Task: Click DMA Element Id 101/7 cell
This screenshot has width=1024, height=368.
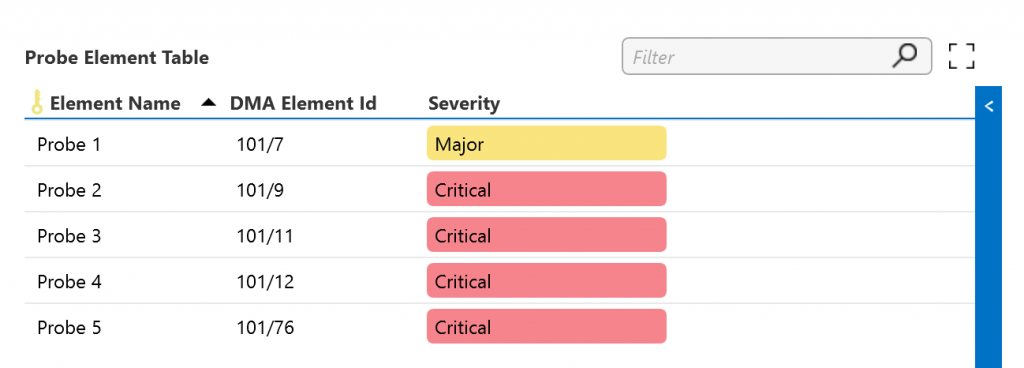Action: coord(260,144)
